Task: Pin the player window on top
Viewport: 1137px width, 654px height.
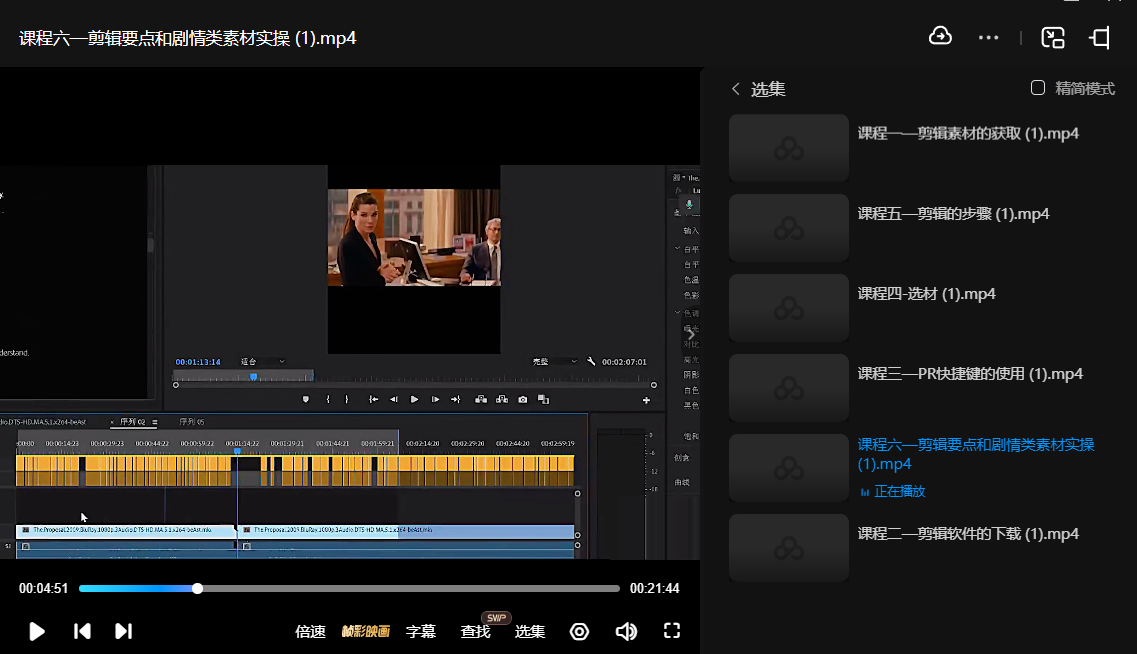Action: point(1100,38)
